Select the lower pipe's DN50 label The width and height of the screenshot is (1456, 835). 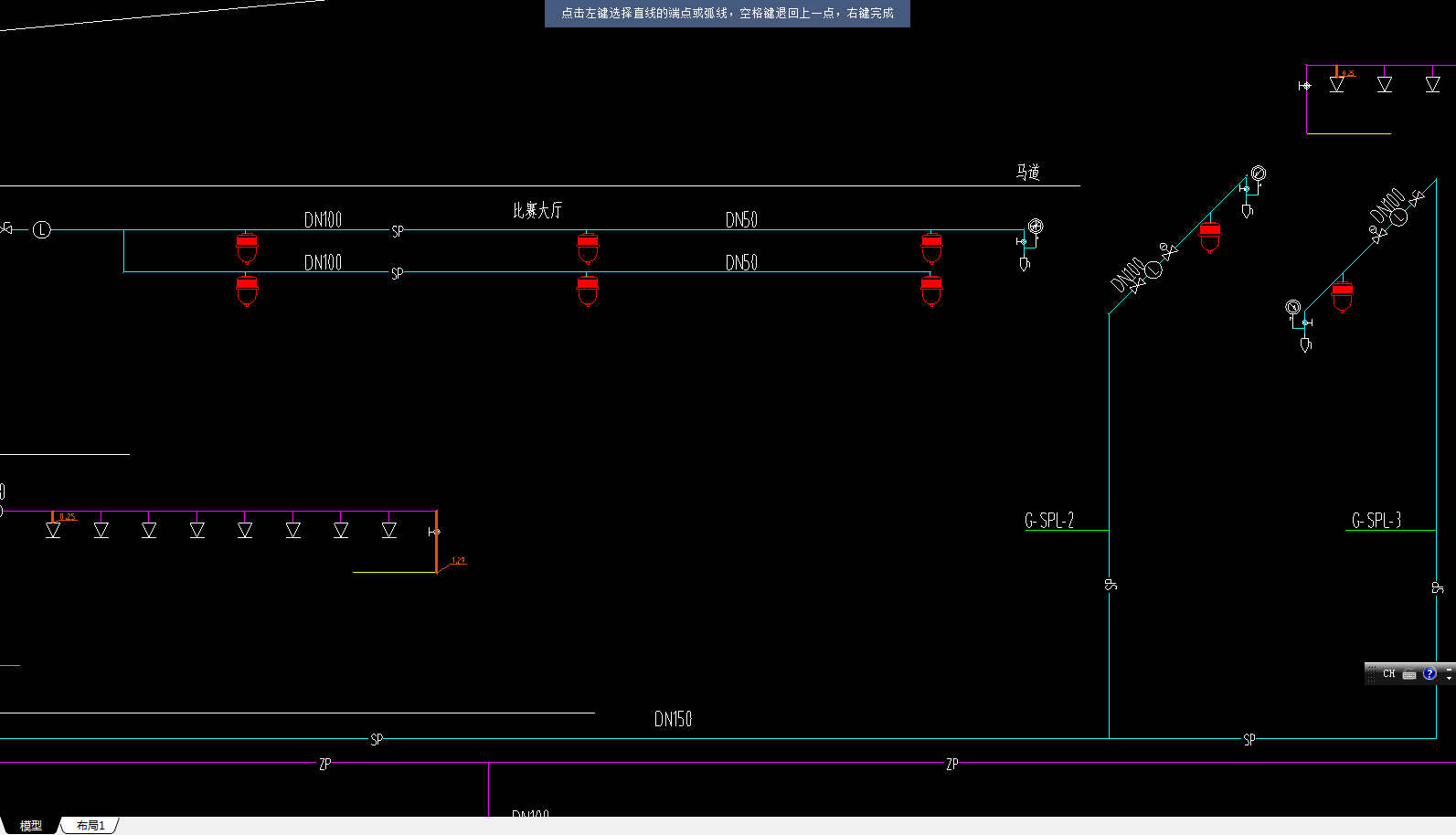point(741,262)
